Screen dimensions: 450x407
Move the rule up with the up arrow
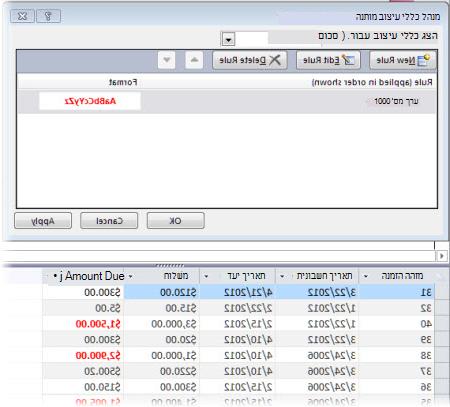pos(194,60)
